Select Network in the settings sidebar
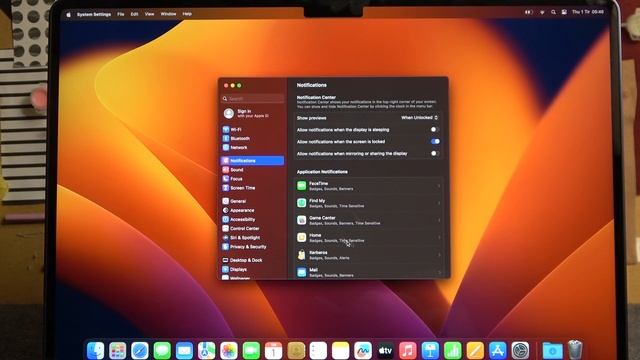640x360 pixels. tap(252, 147)
